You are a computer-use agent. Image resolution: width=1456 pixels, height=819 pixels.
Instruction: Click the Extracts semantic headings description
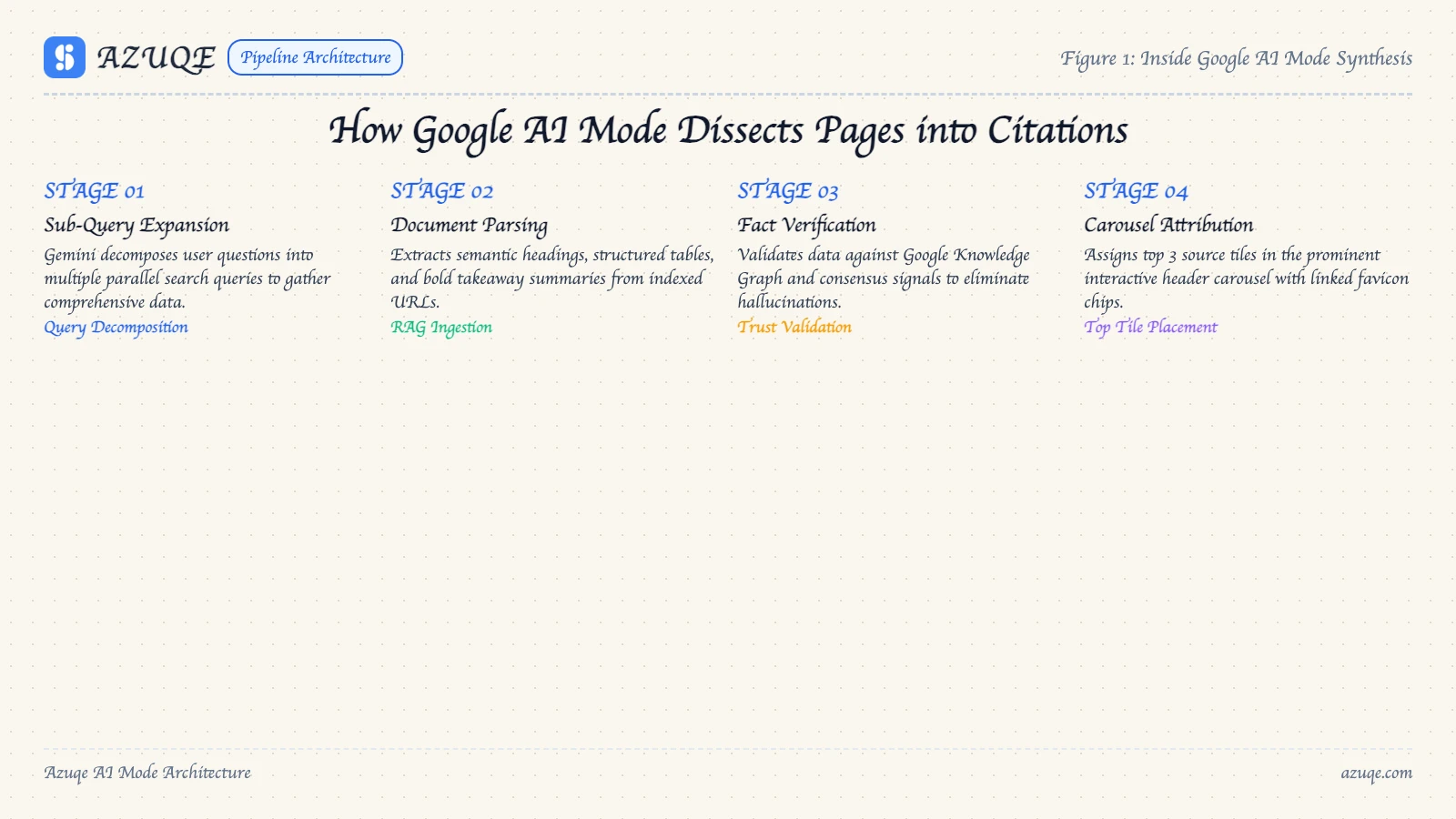pos(552,278)
